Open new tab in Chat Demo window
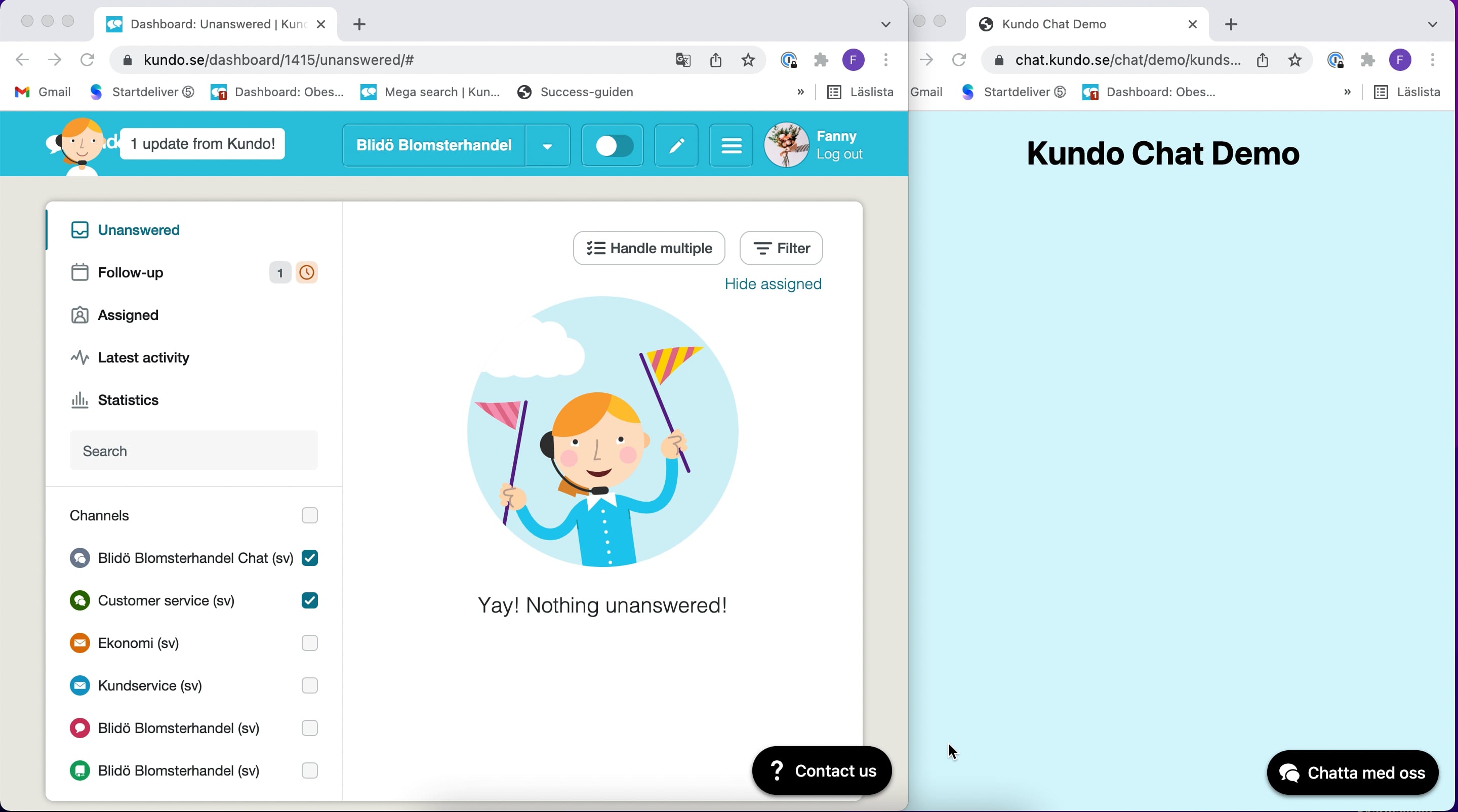This screenshot has height=812, width=1458. 1231,24
